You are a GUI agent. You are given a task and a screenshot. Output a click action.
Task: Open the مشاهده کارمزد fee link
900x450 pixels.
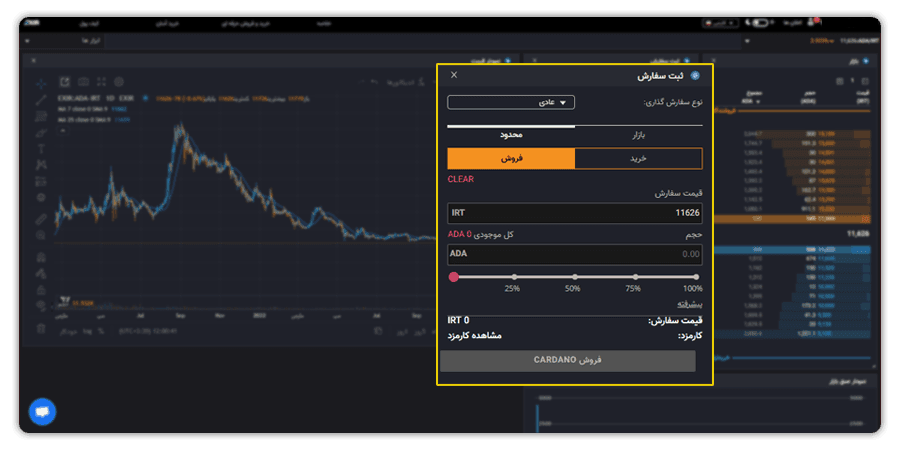[x=475, y=335]
